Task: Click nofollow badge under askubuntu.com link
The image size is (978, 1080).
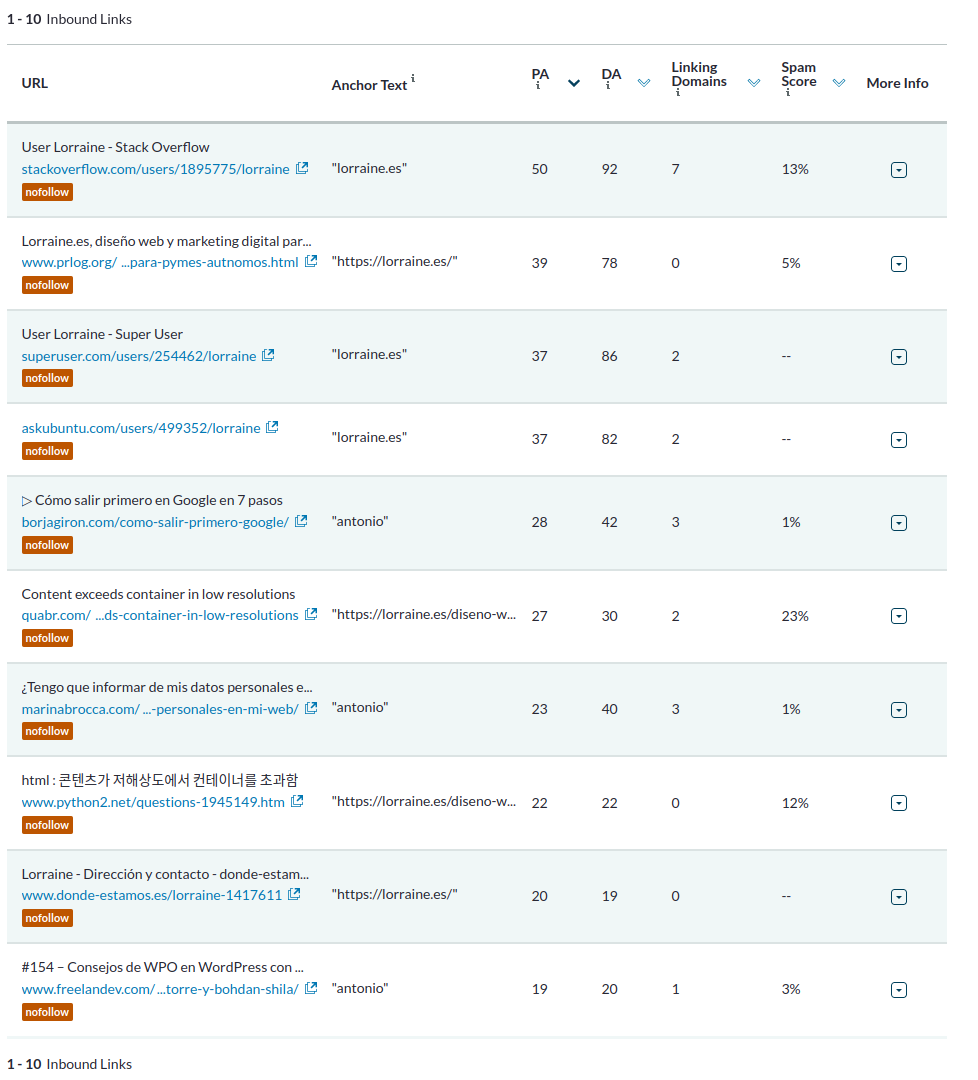Action: click(47, 451)
